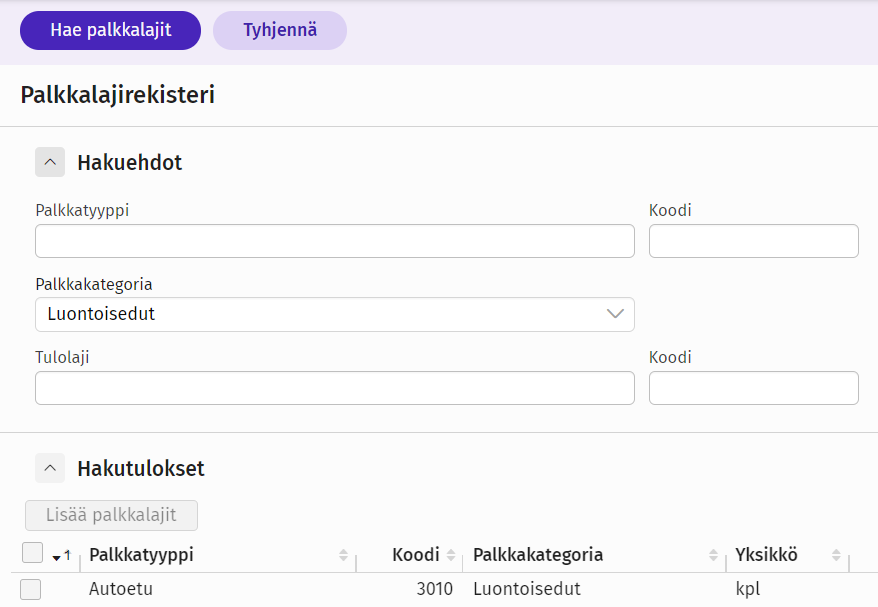Focus the Tulolaji input field
The image size is (878, 607).
tap(334, 387)
